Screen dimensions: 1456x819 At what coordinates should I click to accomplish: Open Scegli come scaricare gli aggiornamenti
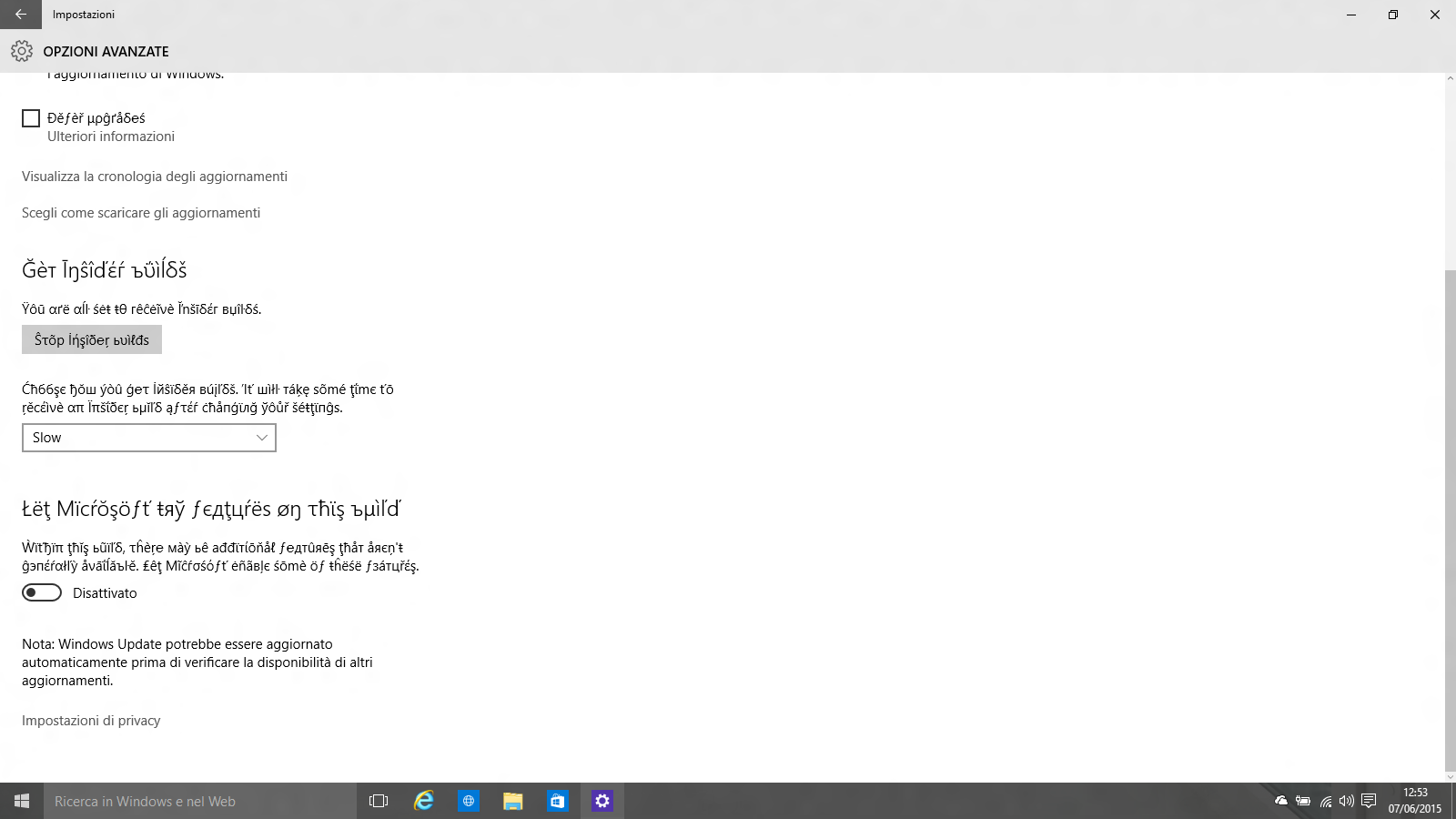[141, 213]
